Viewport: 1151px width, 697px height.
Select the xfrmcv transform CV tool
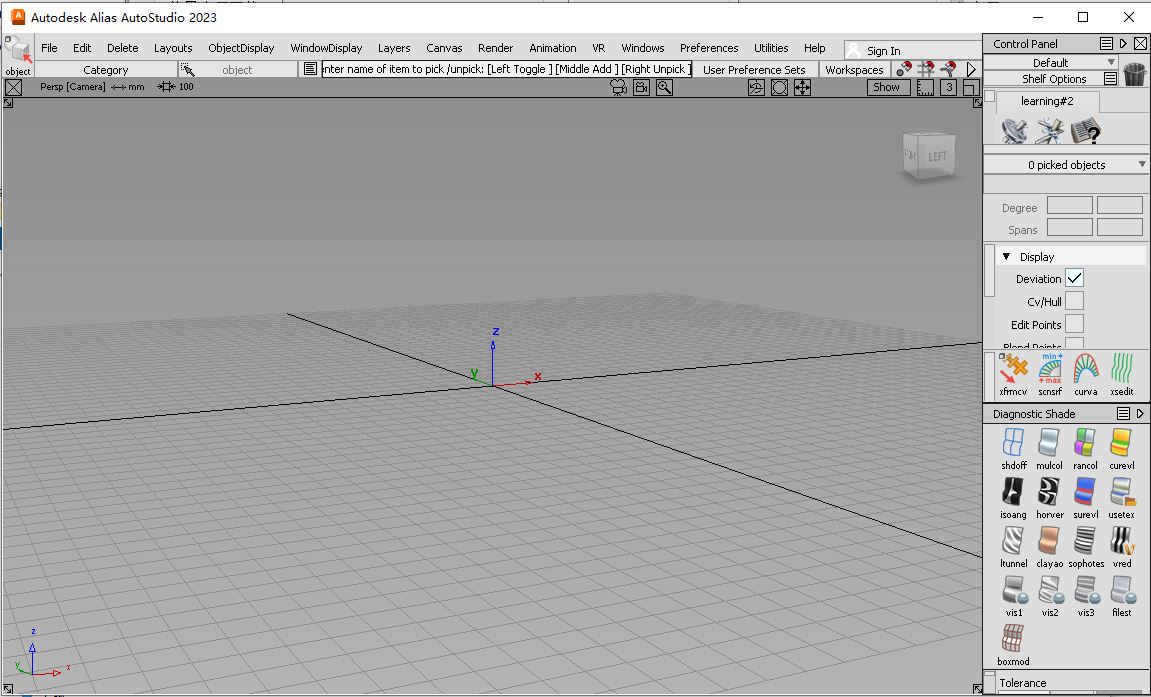(x=1014, y=372)
